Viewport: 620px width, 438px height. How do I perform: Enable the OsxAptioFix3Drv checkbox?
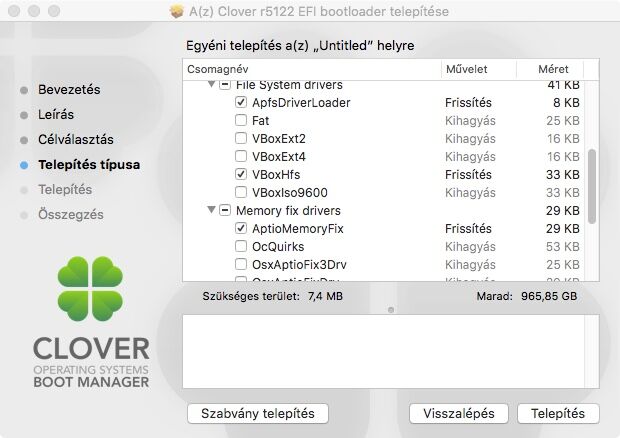(241, 264)
